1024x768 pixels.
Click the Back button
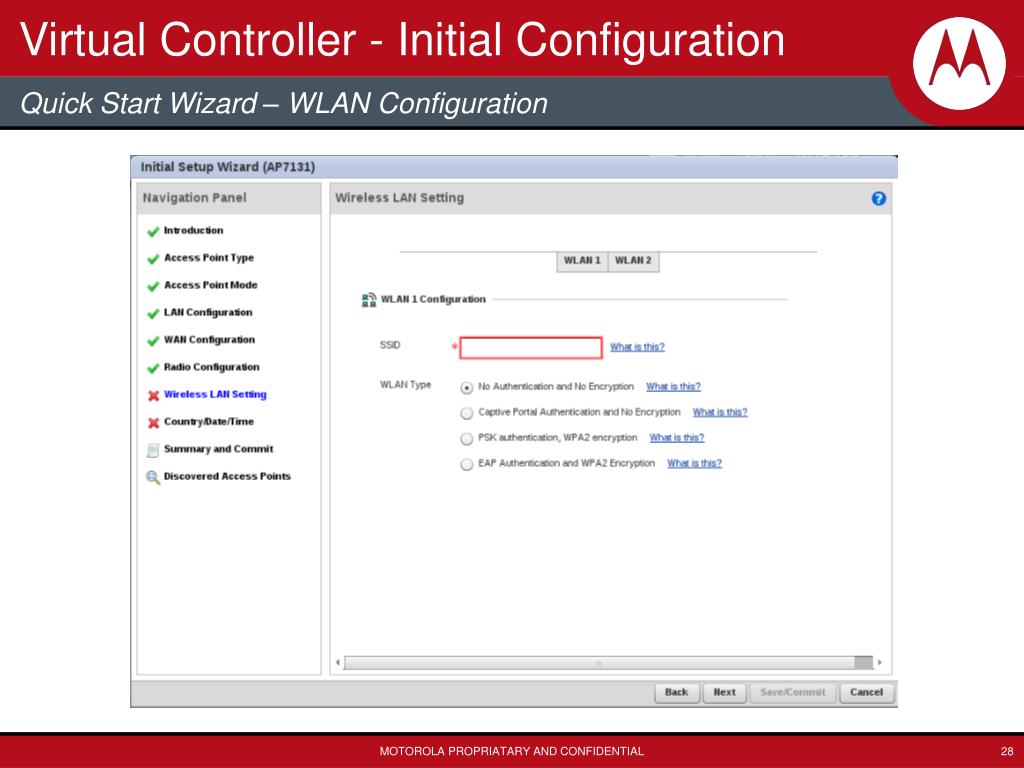[x=677, y=692]
